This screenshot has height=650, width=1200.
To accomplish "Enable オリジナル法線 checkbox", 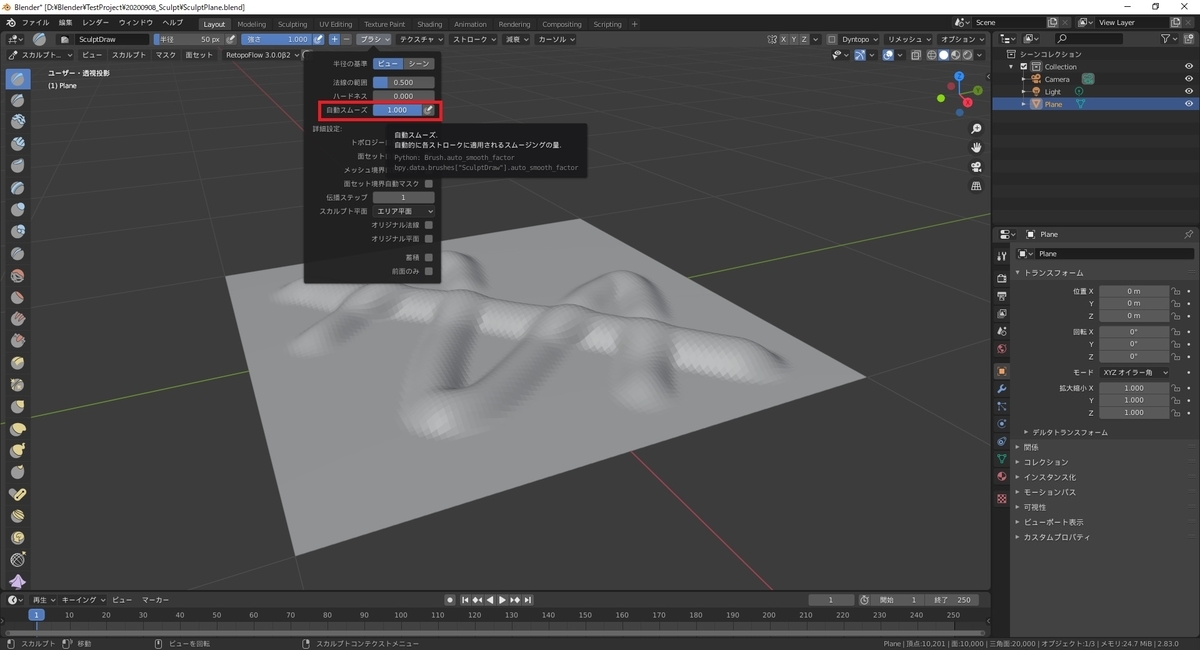I will [x=429, y=225].
